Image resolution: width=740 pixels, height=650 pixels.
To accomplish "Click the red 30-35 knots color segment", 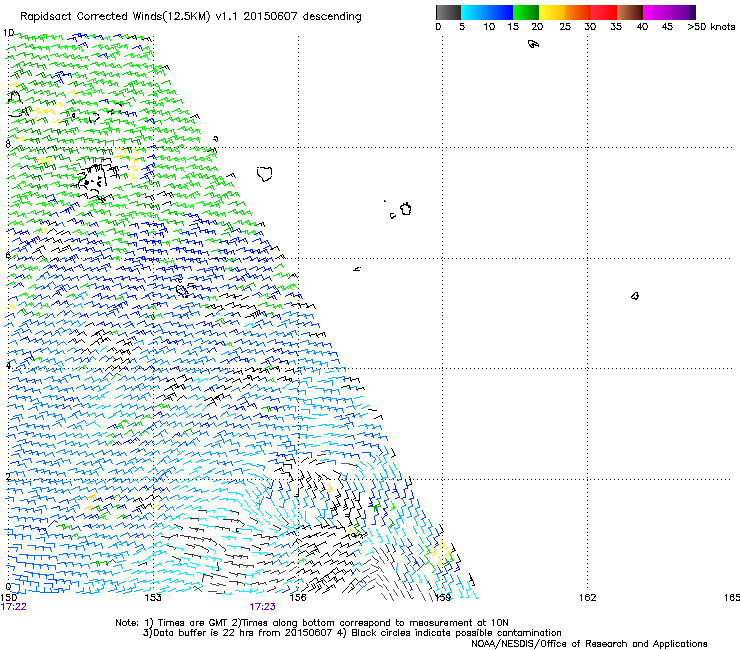I will tap(604, 12).
